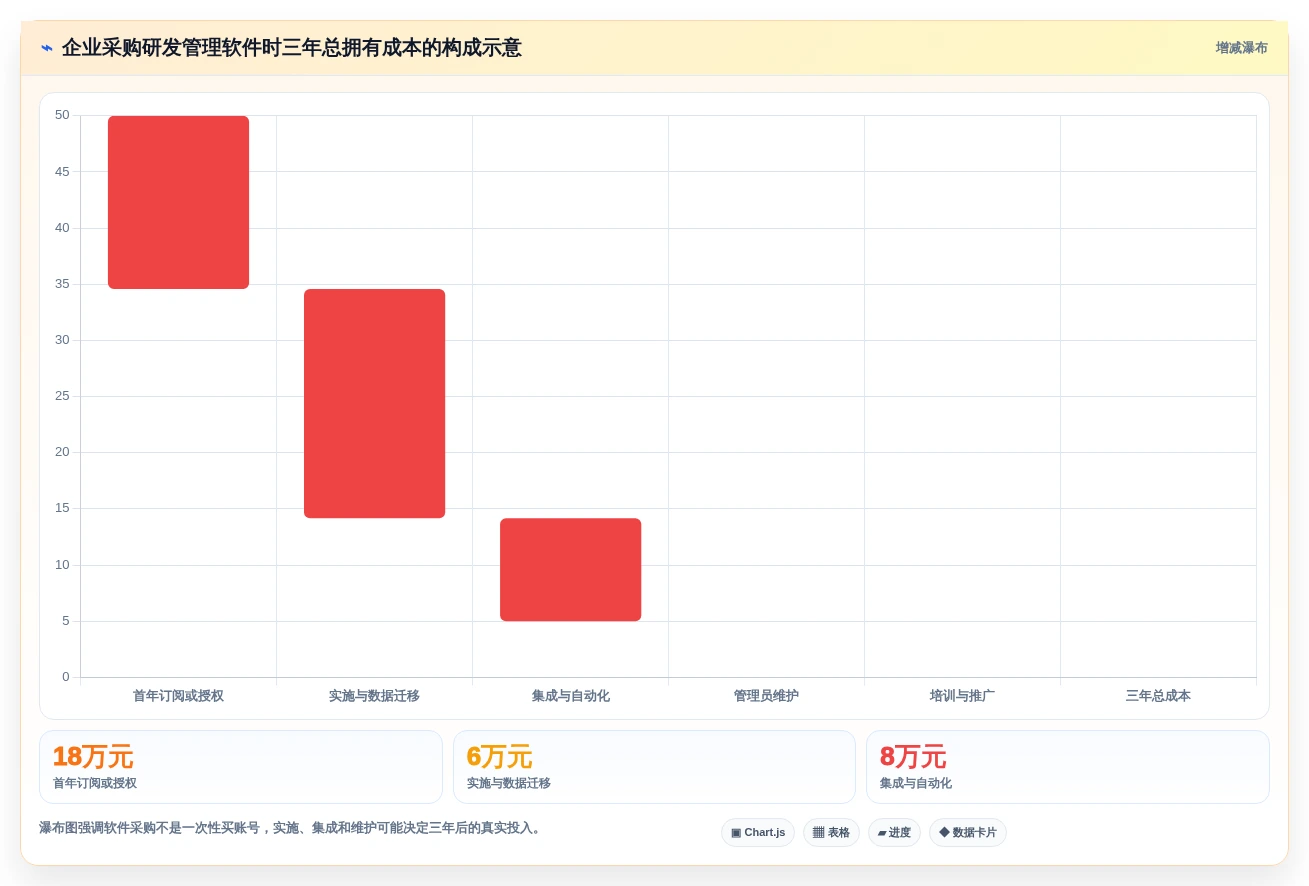This screenshot has width=1309, height=886.
Task: Click the 集成与自动化 x-axis label
Action: [x=570, y=696]
